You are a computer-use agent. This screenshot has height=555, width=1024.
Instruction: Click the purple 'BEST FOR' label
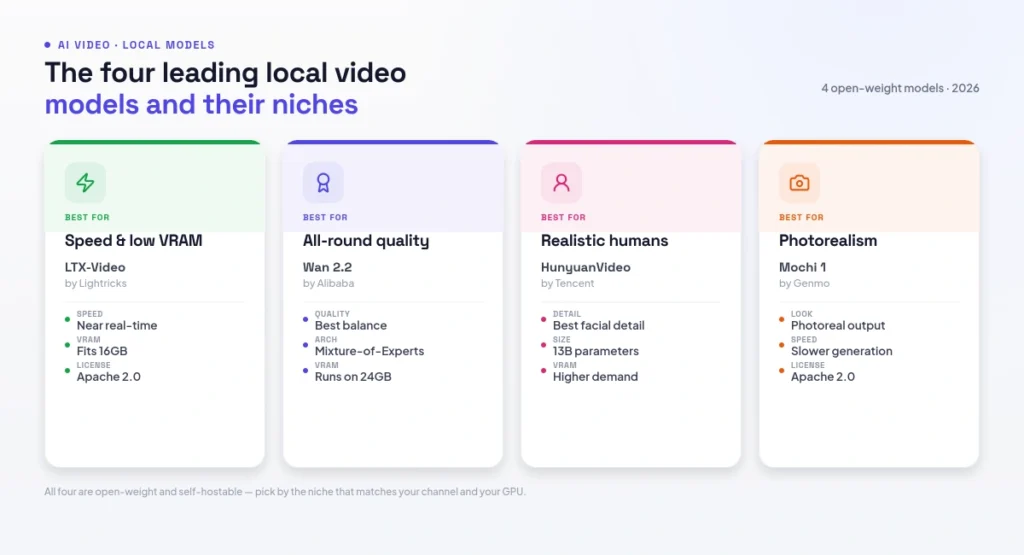click(x=325, y=217)
